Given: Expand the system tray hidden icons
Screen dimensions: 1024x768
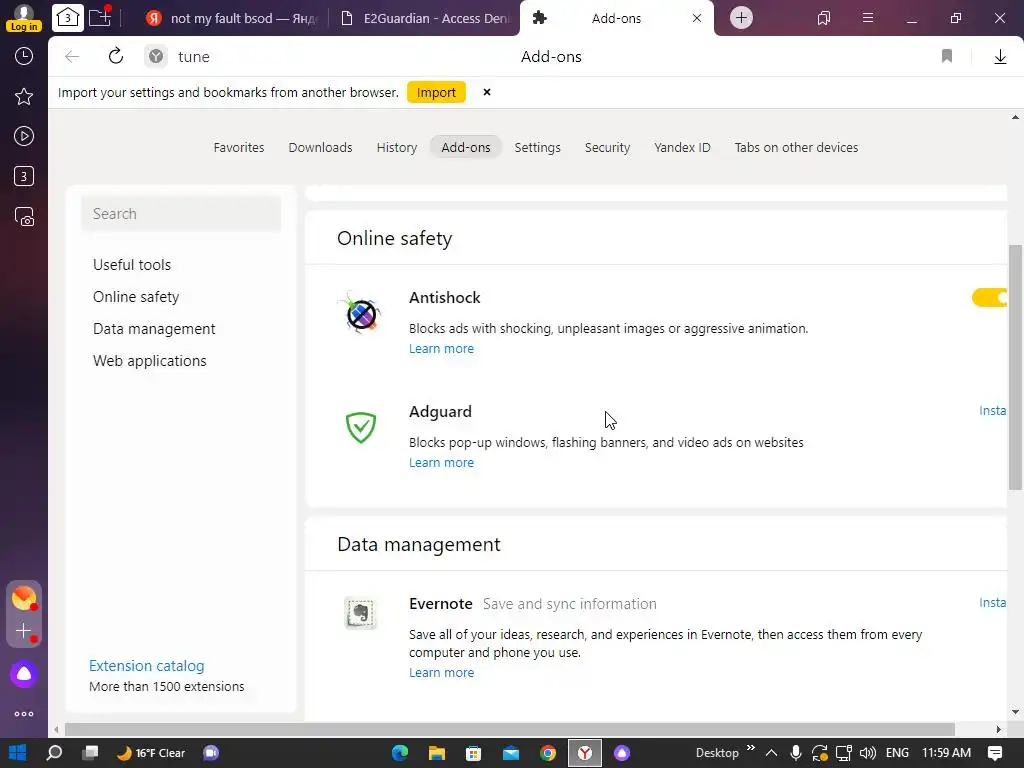Looking at the screenshot, I should click(x=771, y=753).
